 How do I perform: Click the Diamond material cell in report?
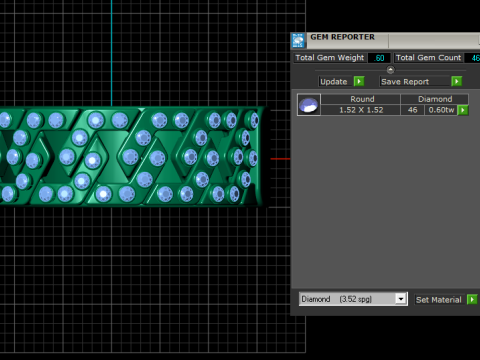point(435,99)
